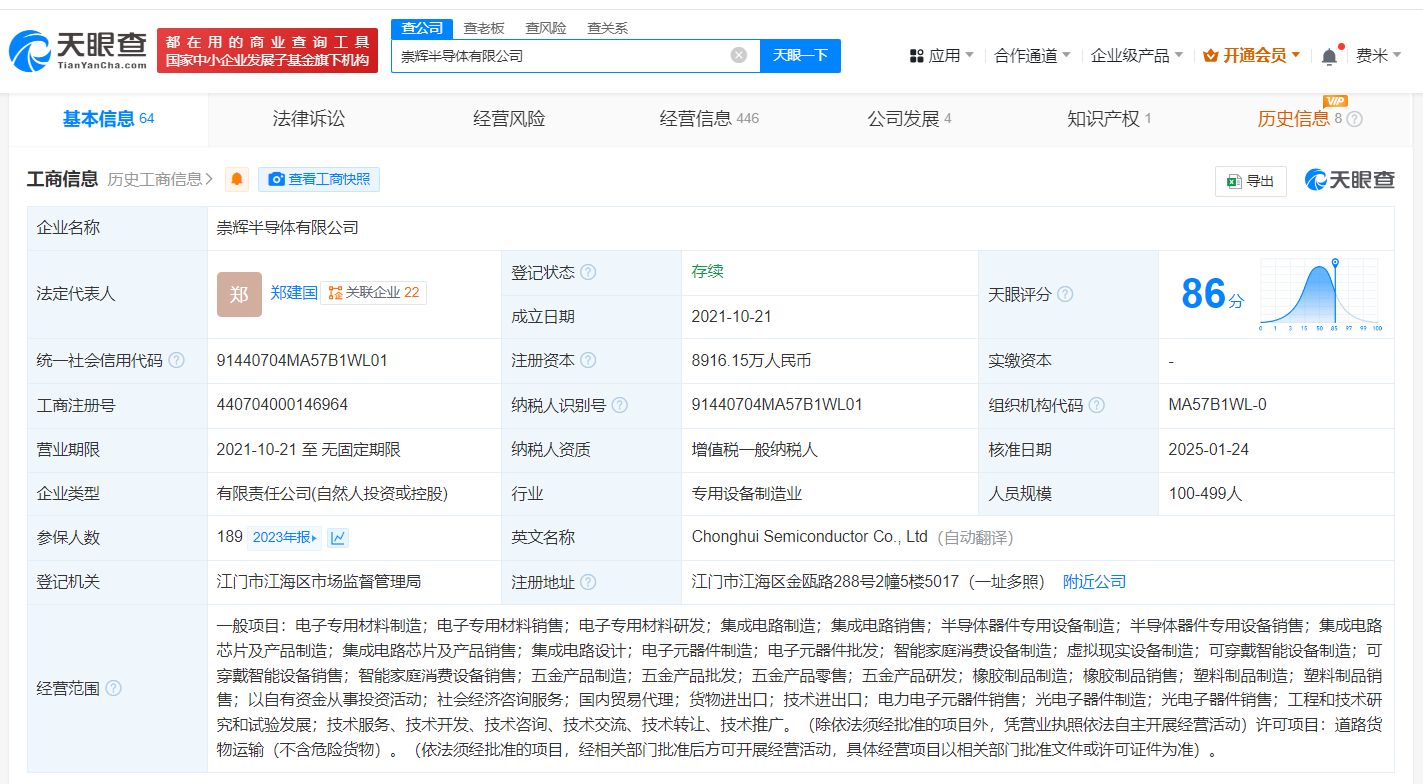
Task: Select the 查老板 search tab
Action: (483, 28)
